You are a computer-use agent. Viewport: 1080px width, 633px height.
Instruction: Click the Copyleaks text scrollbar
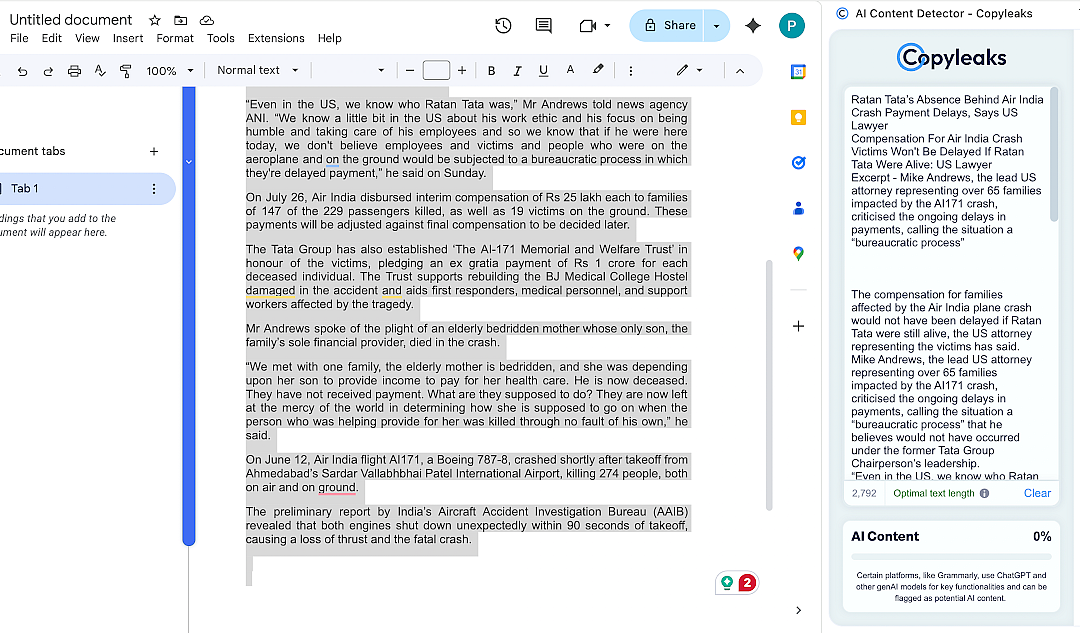(1053, 155)
